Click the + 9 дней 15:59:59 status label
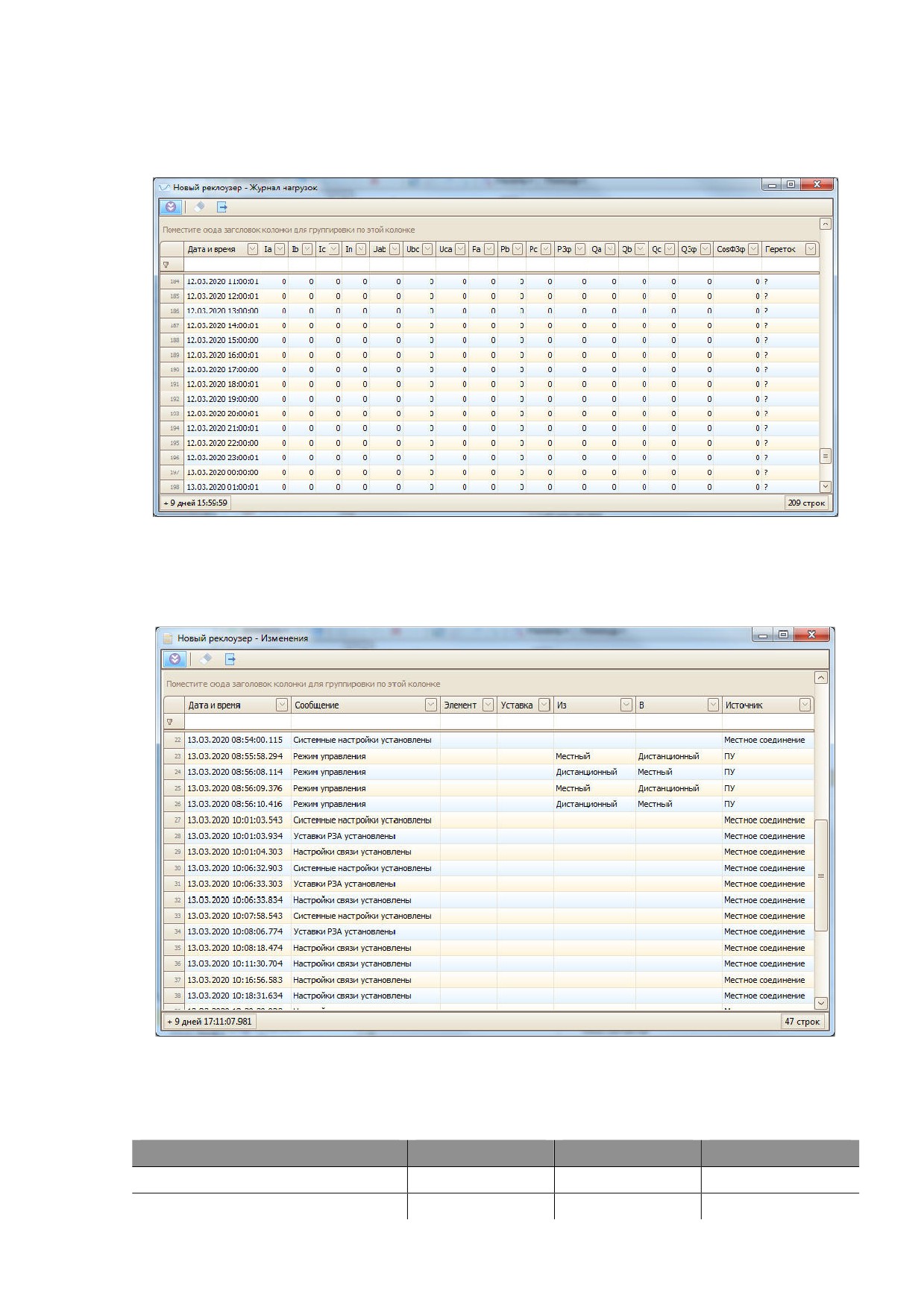The width and height of the screenshot is (924, 1308). pyautogui.click(x=195, y=503)
